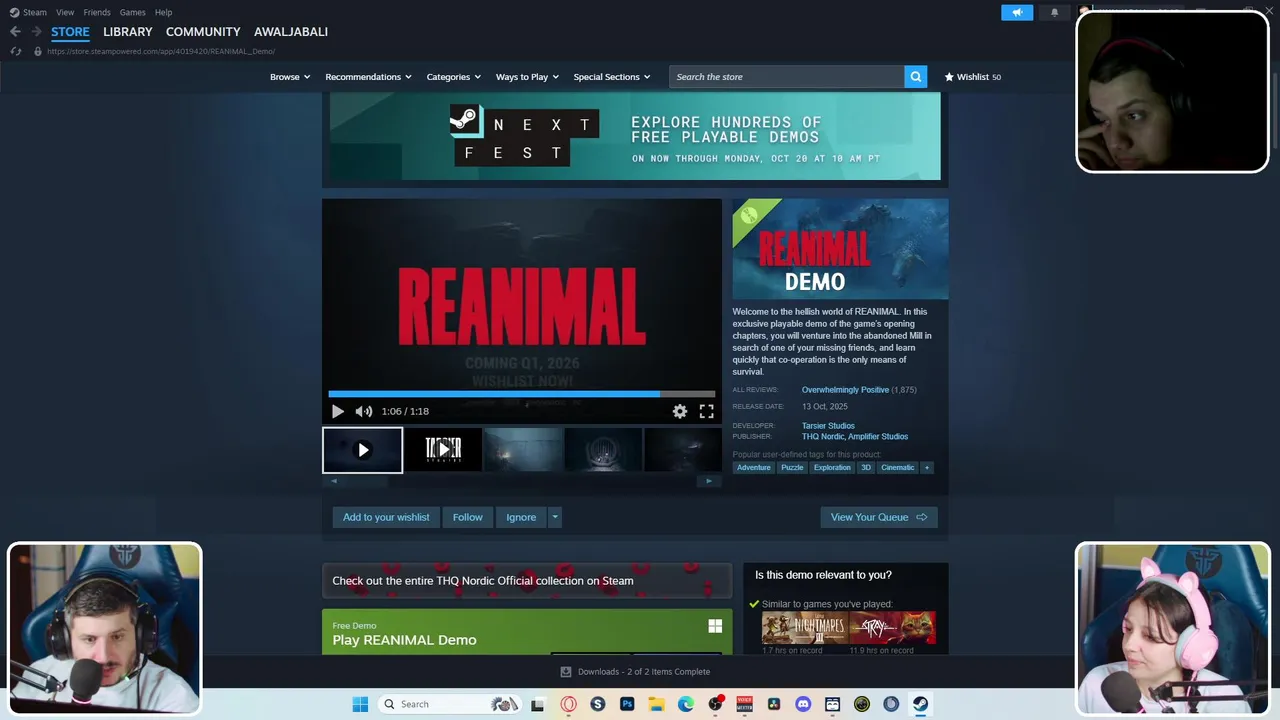The height and width of the screenshot is (720, 1280).
Task: Go forward with the Steam forward arrow
Action: click(x=36, y=32)
